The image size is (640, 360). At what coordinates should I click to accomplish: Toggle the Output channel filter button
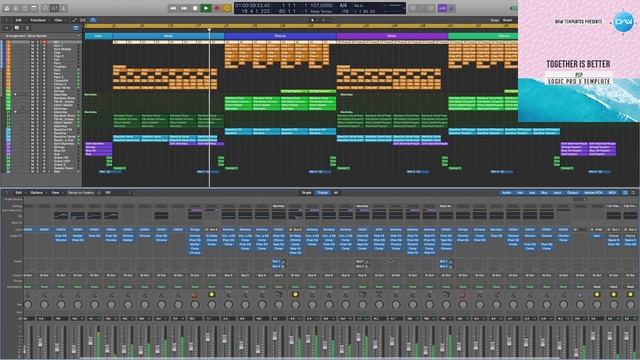573,193
